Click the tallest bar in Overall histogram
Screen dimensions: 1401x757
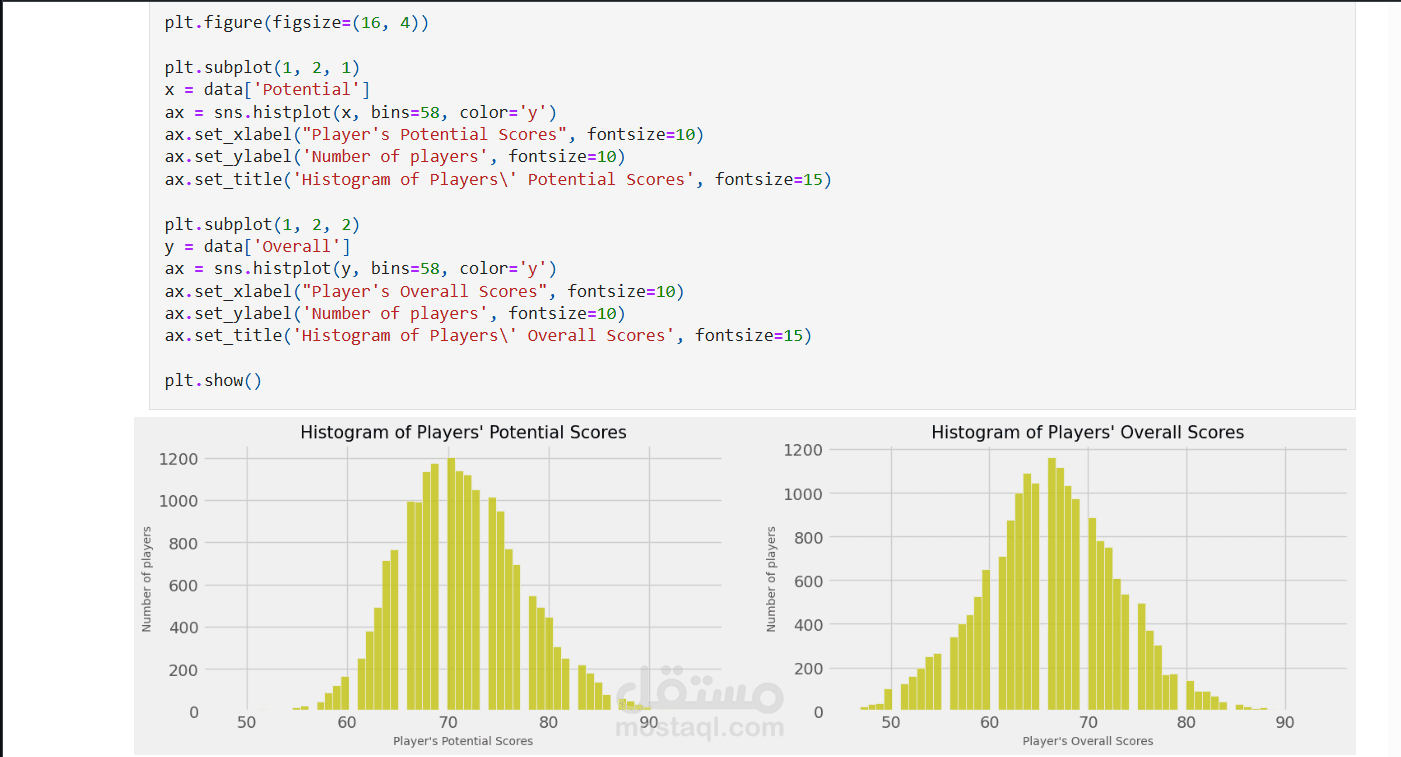coord(1052,585)
